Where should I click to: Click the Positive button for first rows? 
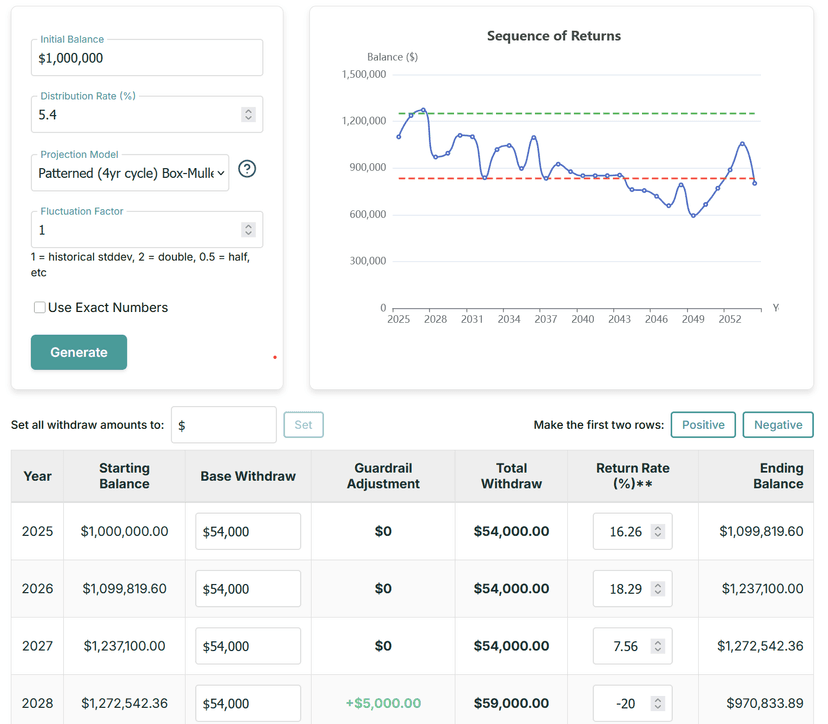(x=703, y=425)
